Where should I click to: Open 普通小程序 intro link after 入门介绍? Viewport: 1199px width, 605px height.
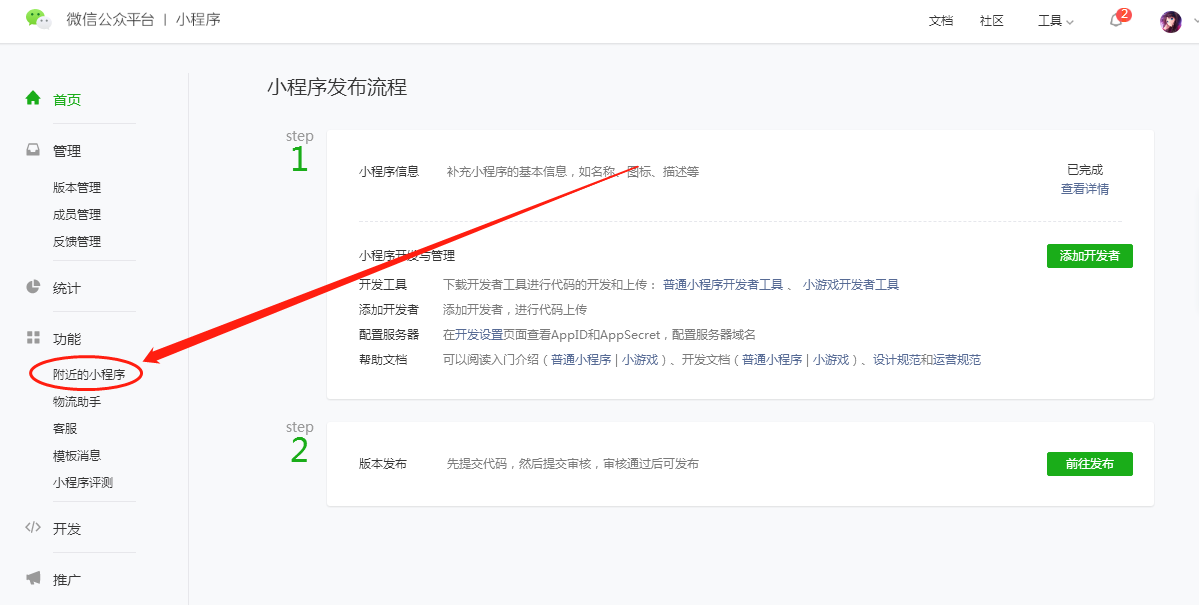tap(580, 359)
